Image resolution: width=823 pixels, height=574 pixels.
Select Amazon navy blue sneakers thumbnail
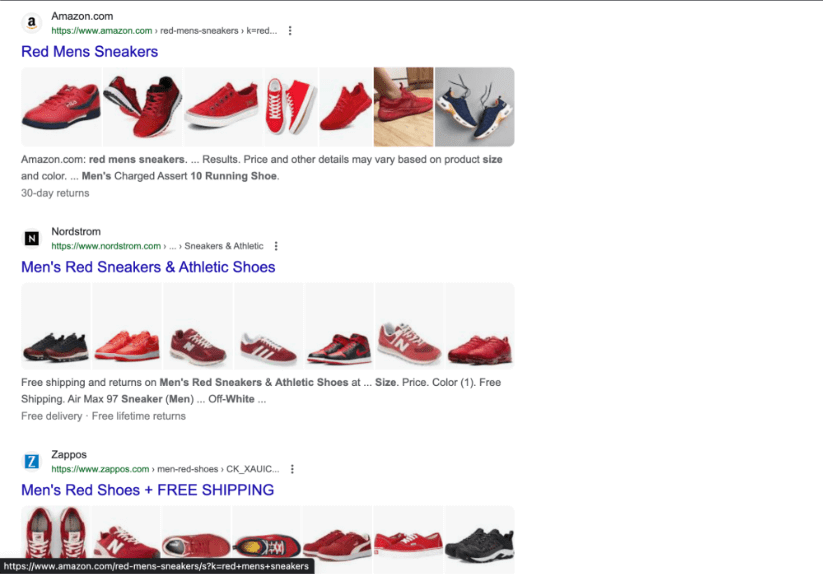474,107
